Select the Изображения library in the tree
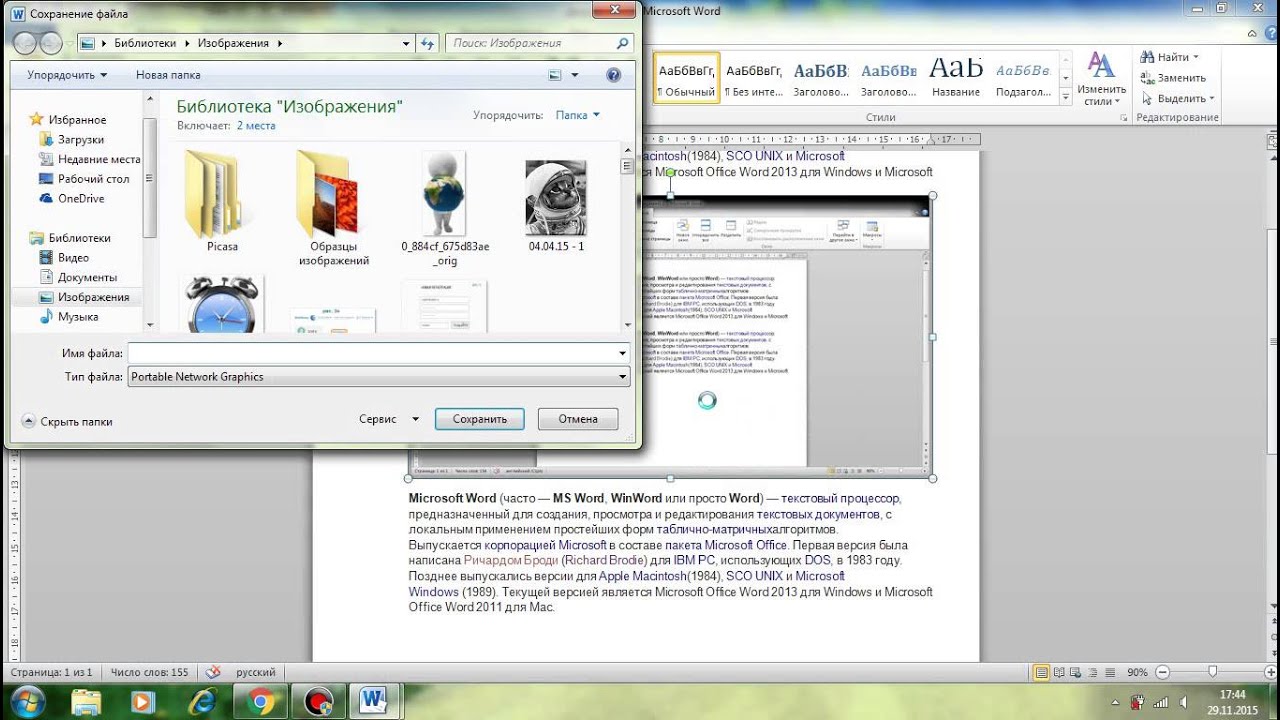The image size is (1280, 720). pos(92,297)
